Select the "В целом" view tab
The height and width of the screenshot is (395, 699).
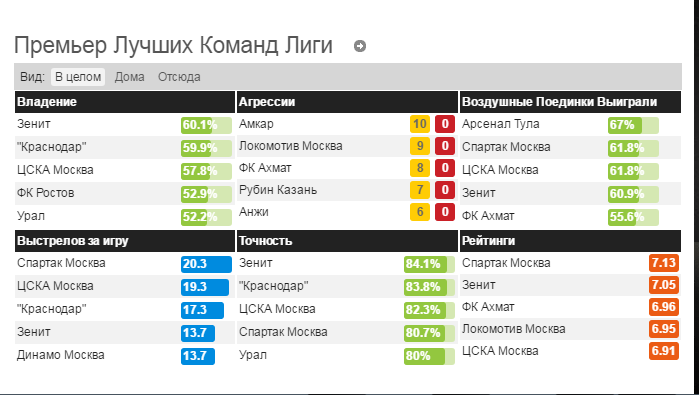(78, 77)
